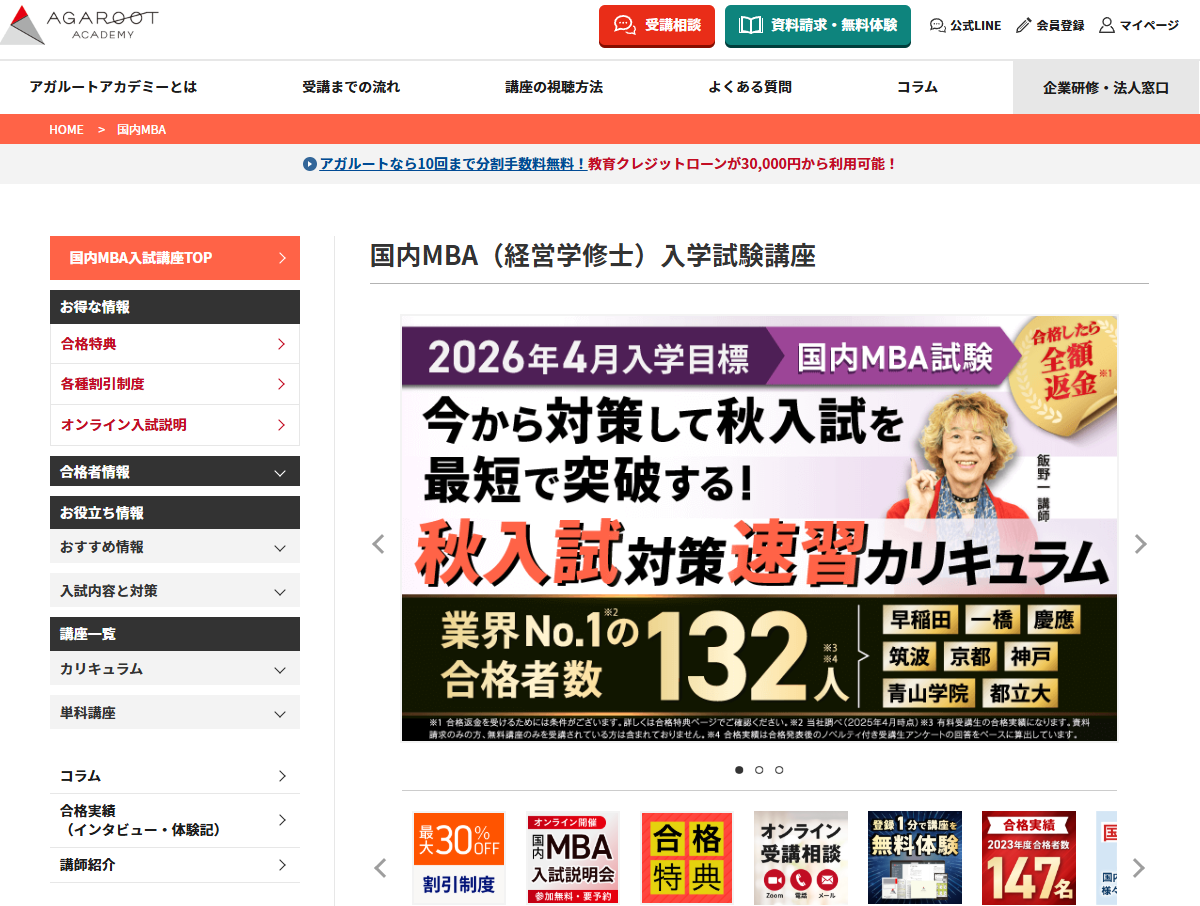The width and height of the screenshot is (1200, 906).
Task: Select コラム in top navigation
Action: [x=917, y=87]
